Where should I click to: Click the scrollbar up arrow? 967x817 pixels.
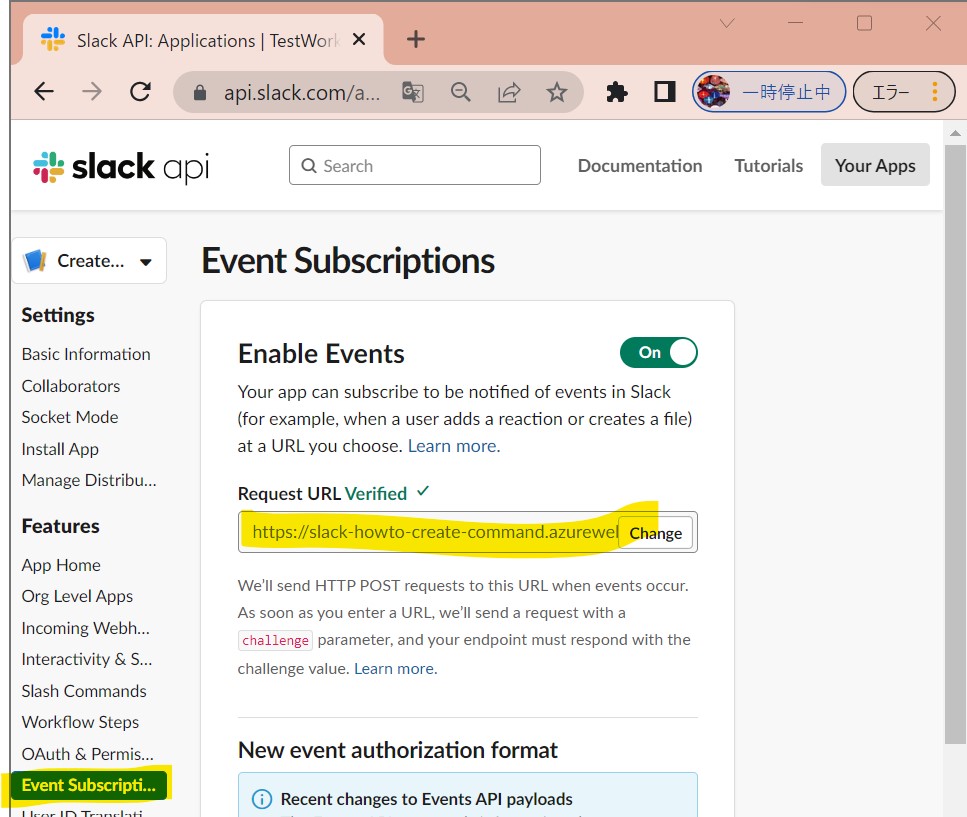point(955,133)
